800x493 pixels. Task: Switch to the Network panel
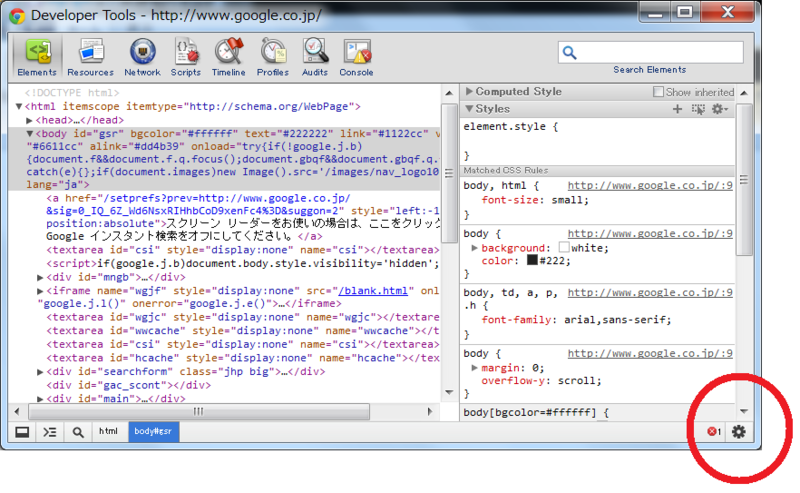(x=142, y=58)
